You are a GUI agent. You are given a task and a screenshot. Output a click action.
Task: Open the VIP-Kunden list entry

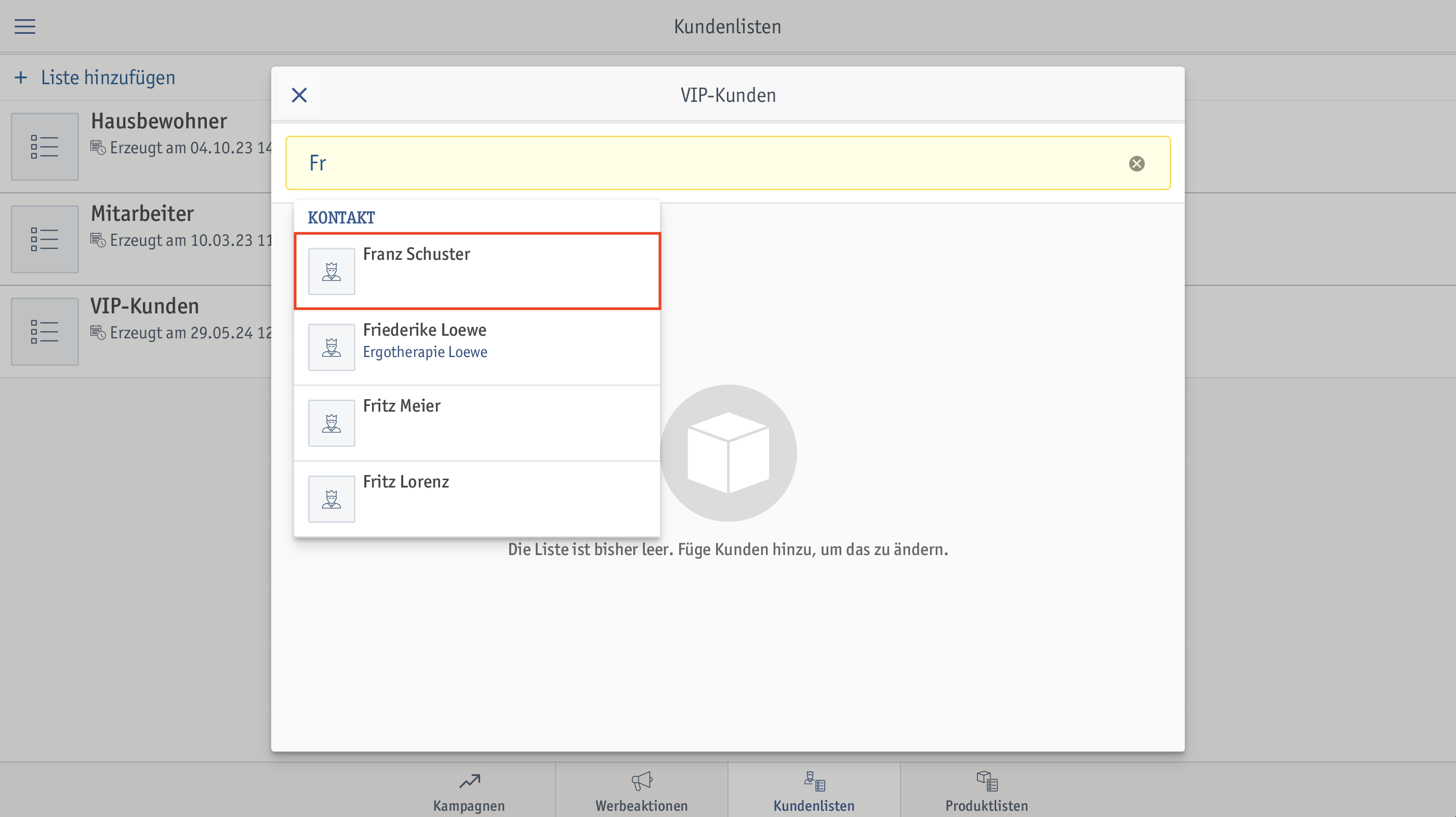pos(136,332)
